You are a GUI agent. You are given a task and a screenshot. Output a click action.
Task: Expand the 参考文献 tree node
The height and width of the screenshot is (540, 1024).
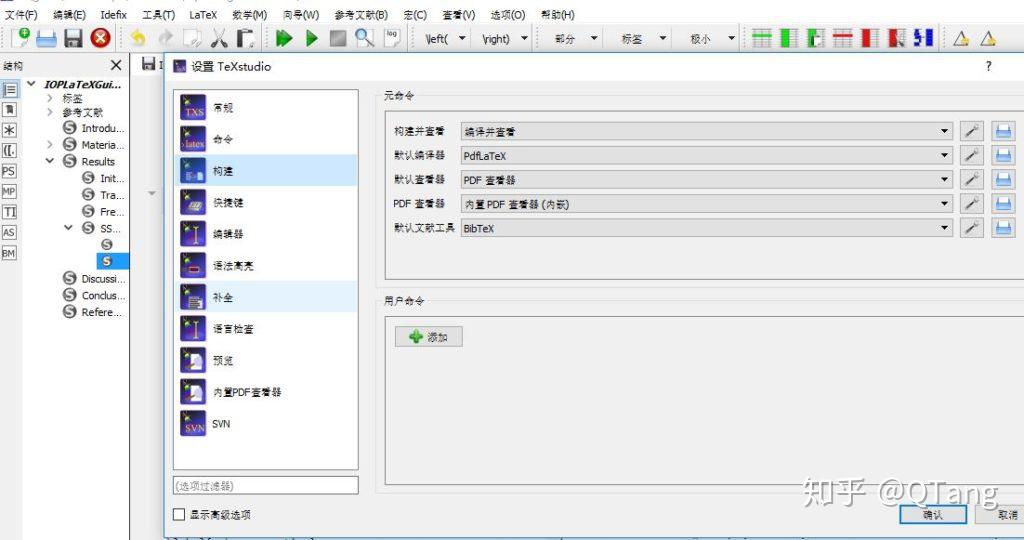(x=50, y=112)
